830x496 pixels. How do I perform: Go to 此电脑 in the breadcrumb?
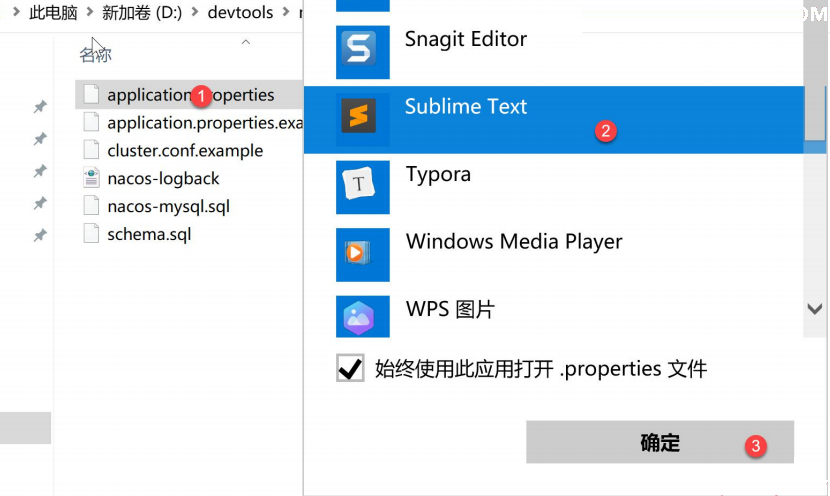pos(53,12)
